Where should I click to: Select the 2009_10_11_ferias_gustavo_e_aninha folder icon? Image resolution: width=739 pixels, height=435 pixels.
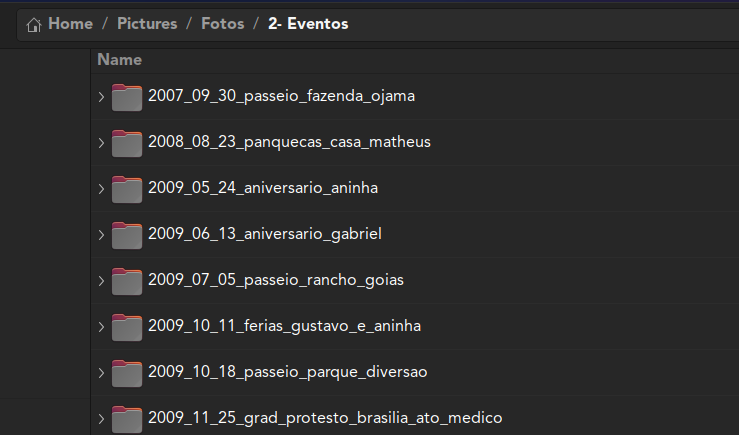[x=127, y=327]
